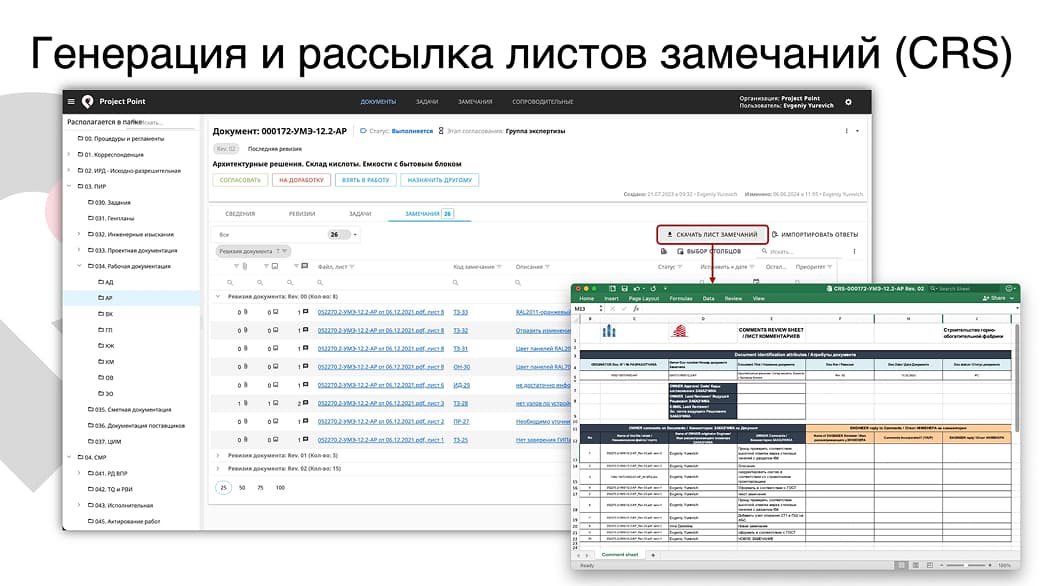Click the Excel Search Sheet field
This screenshot has width=1043, height=586.
(965, 289)
